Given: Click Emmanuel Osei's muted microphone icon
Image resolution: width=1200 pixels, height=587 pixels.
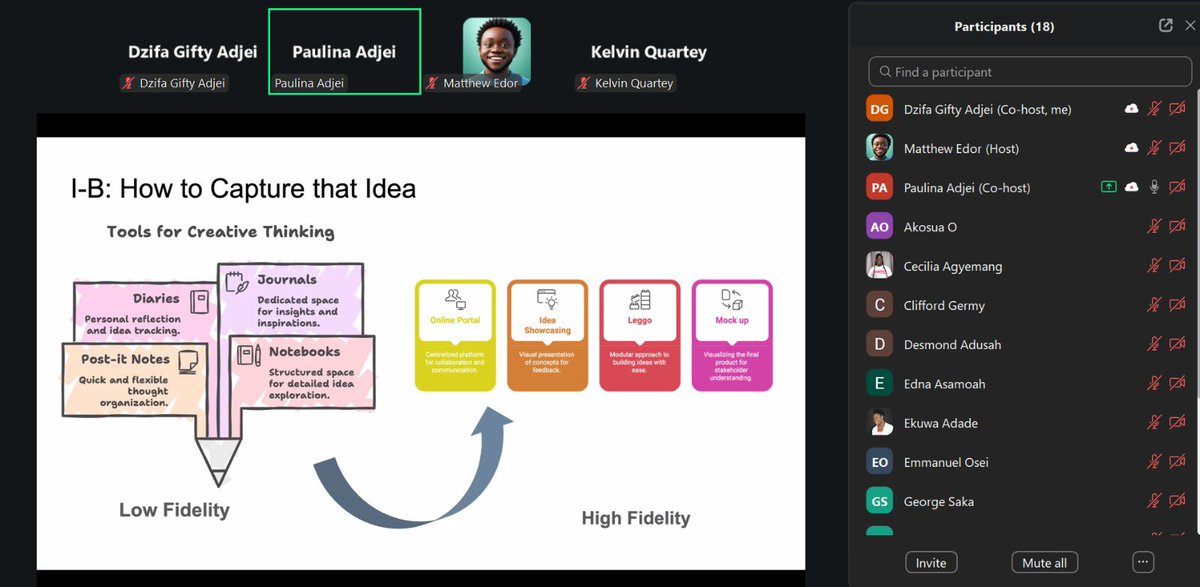Looking at the screenshot, I should (x=1154, y=462).
